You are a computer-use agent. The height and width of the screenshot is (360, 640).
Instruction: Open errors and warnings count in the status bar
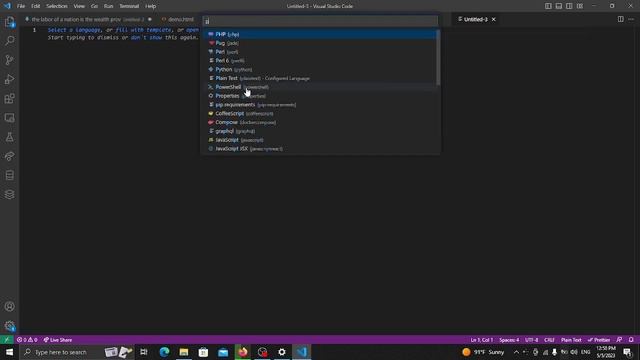(27, 340)
